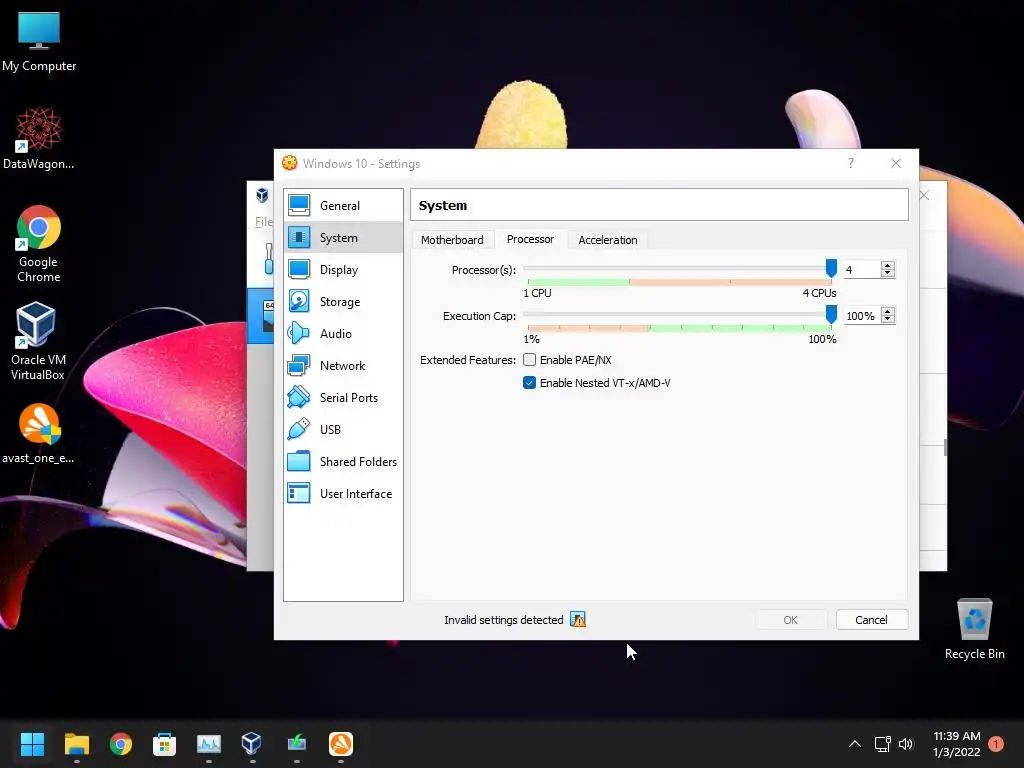The image size is (1024, 768).
Task: Open Oracle VM VirtualBox desktop shortcut
Action: click(37, 342)
